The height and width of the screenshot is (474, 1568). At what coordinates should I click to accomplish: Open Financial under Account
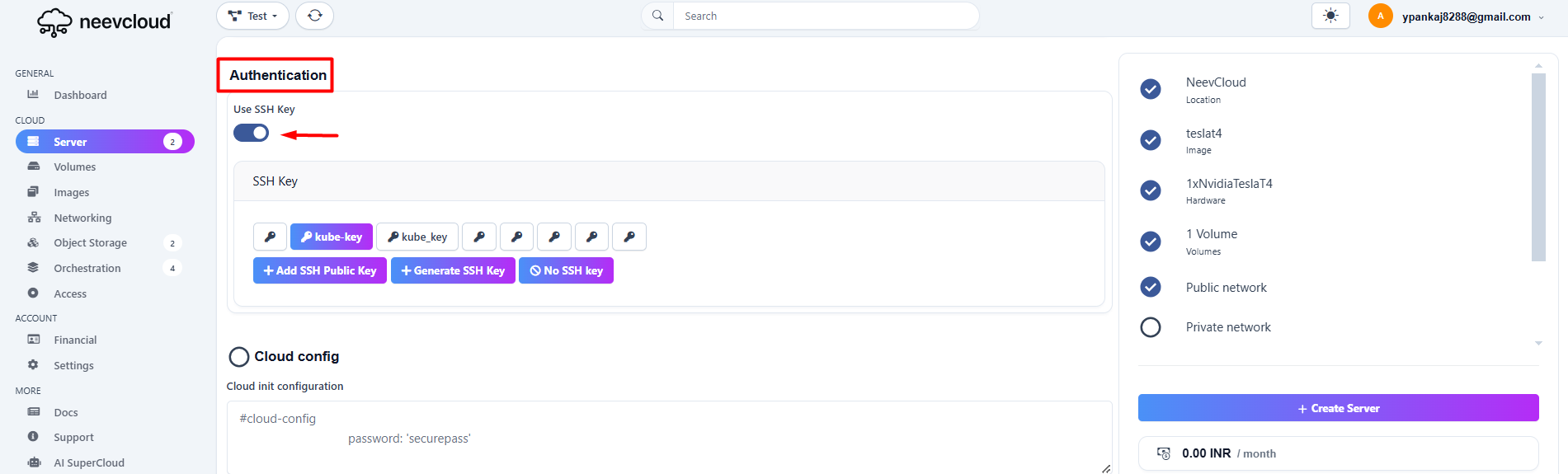(75, 340)
